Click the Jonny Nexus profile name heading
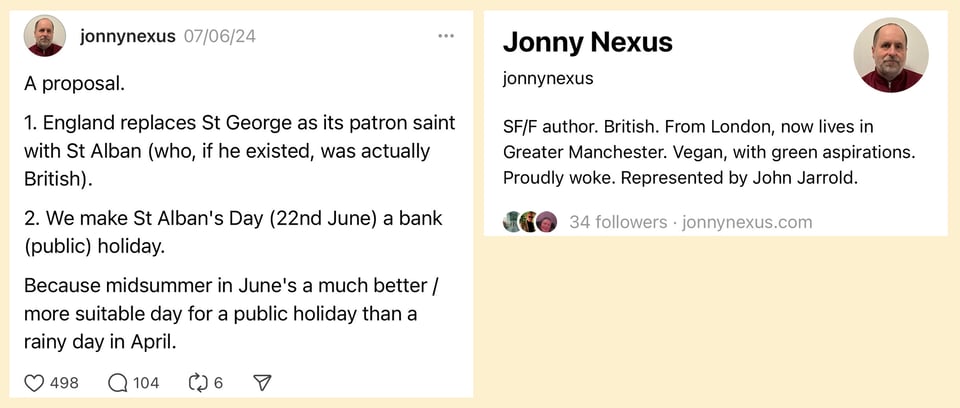The image size is (960, 408). click(587, 42)
